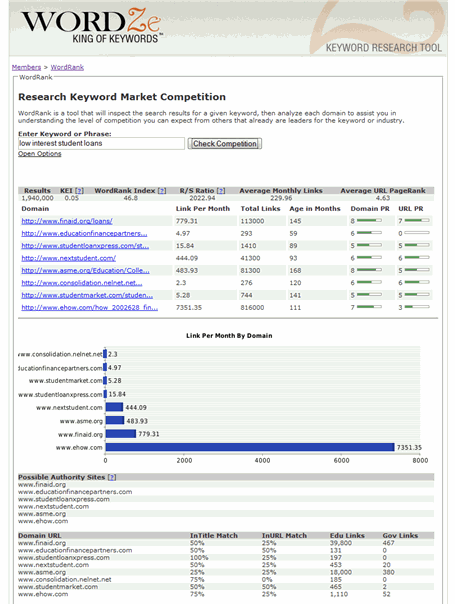The height and width of the screenshot is (604, 455).
Task: Open the ehow.com how_2002628 link
Action: coord(90,307)
